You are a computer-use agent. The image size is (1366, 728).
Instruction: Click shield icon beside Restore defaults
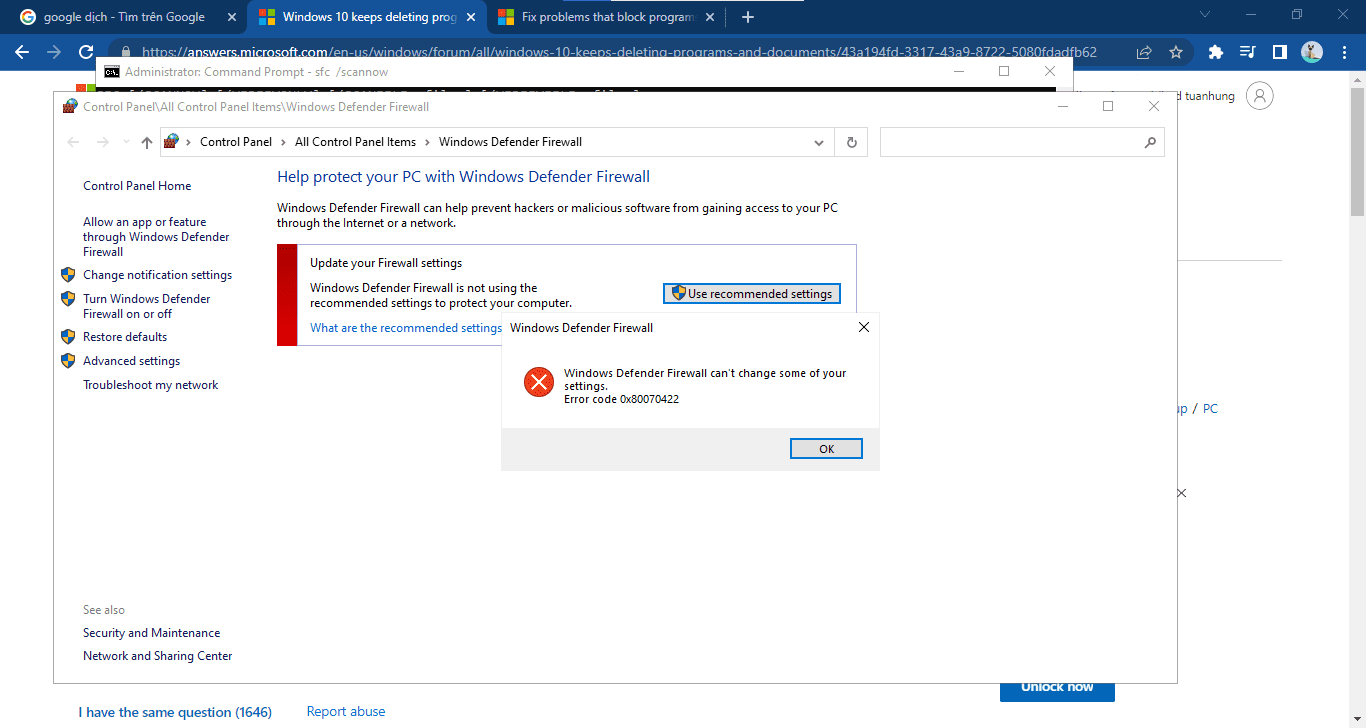coord(68,336)
